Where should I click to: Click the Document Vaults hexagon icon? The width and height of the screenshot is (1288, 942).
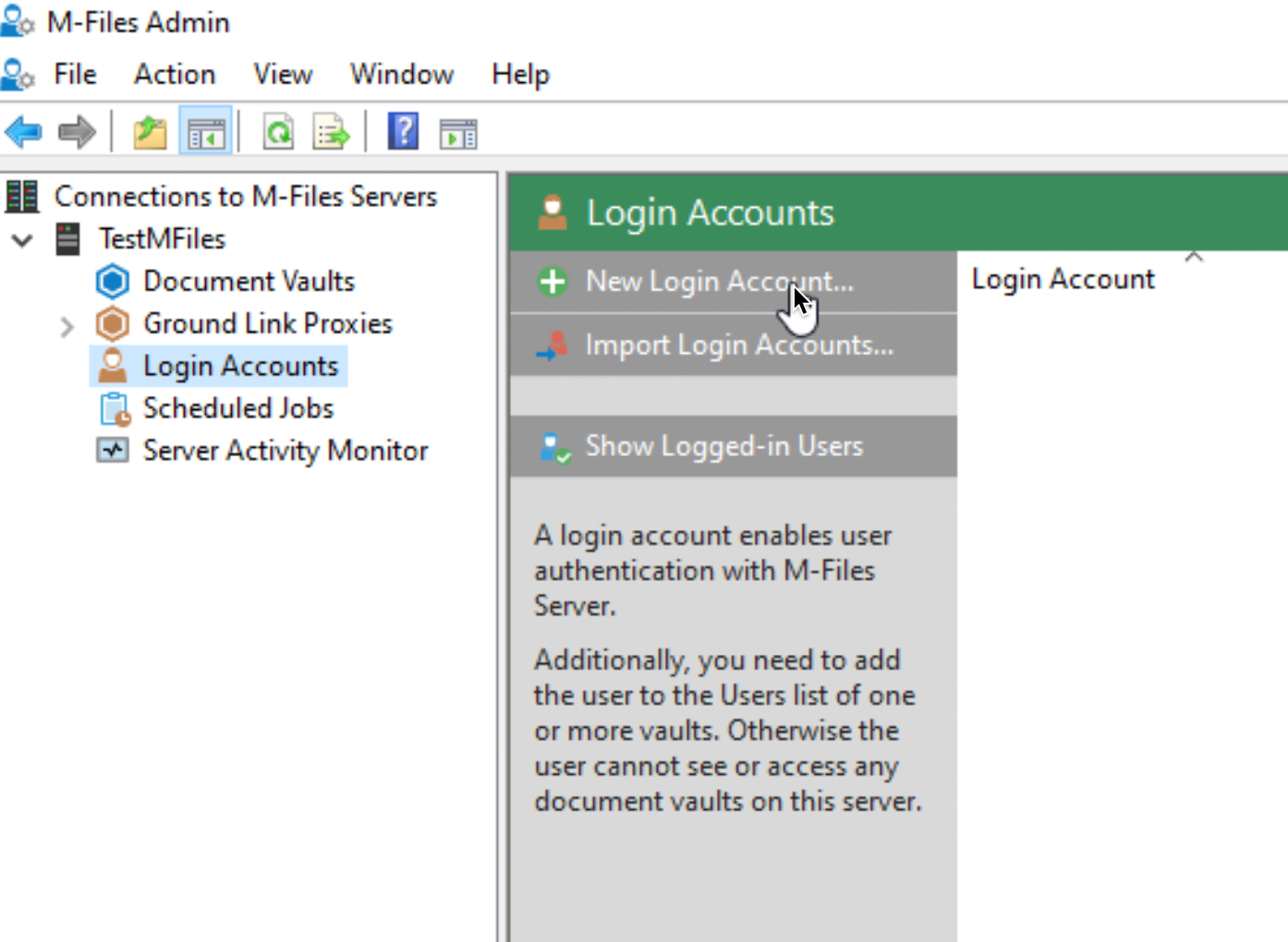113,281
